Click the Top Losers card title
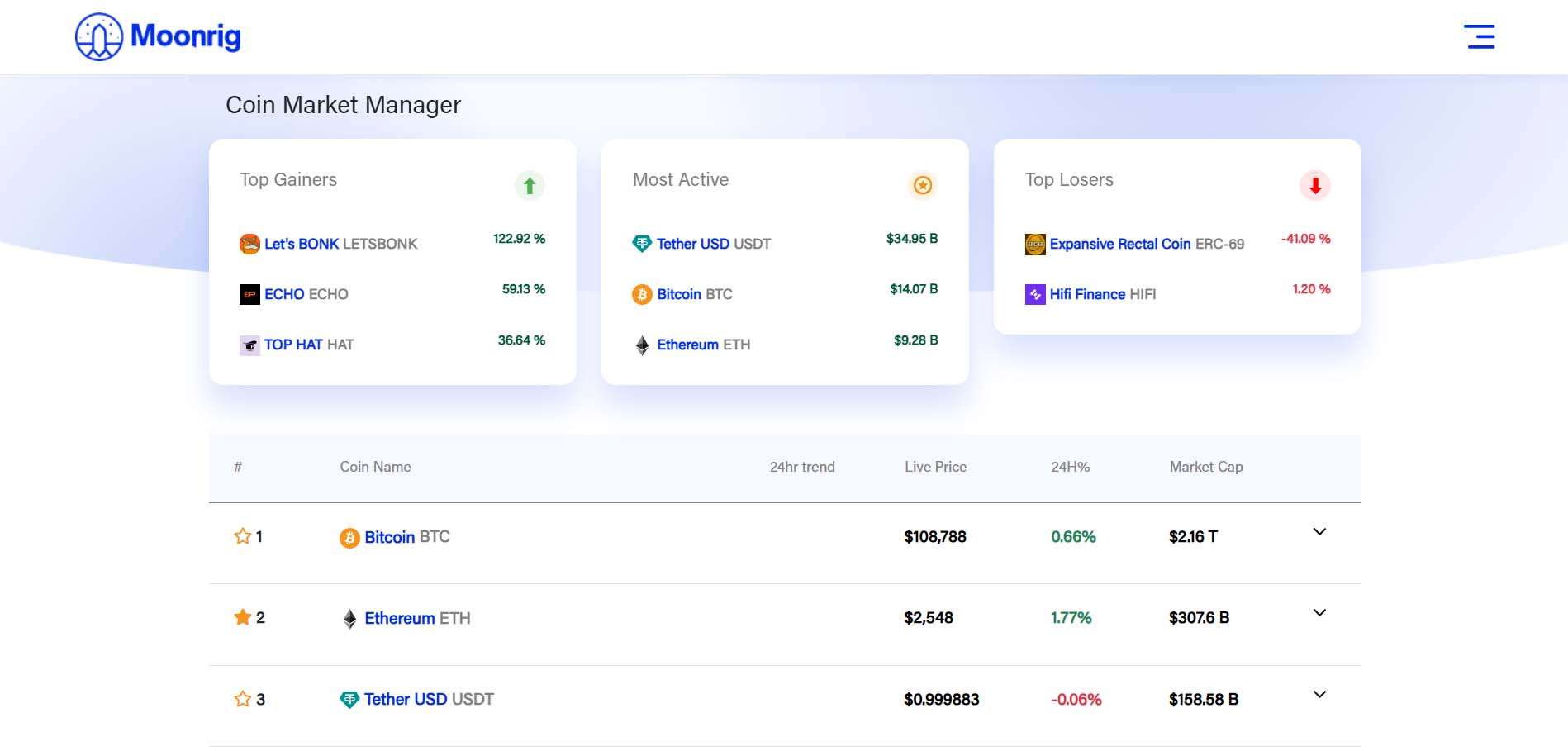 pyautogui.click(x=1069, y=180)
